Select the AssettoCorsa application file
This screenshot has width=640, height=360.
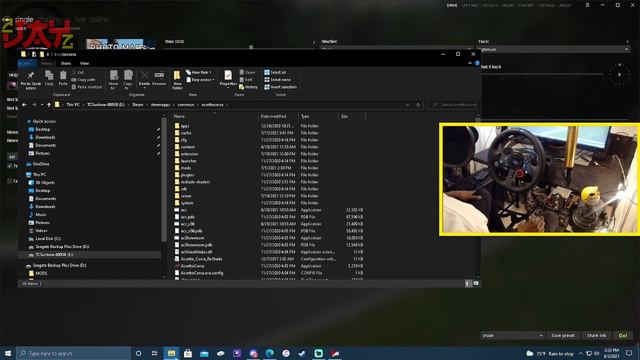pyautogui.click(x=192, y=266)
